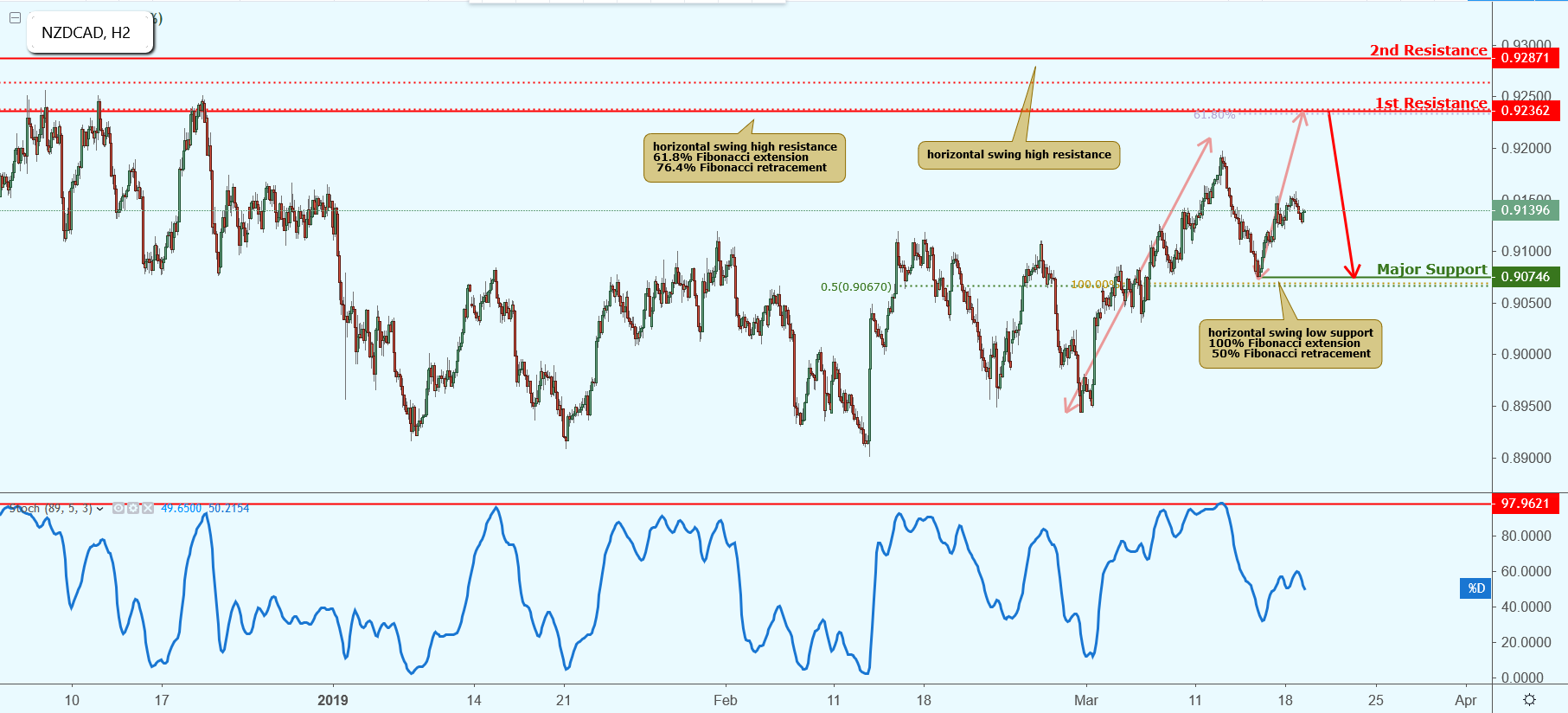Open Stoch indicator settings gear
Viewport: 1568px width, 713px height.
coord(133,509)
